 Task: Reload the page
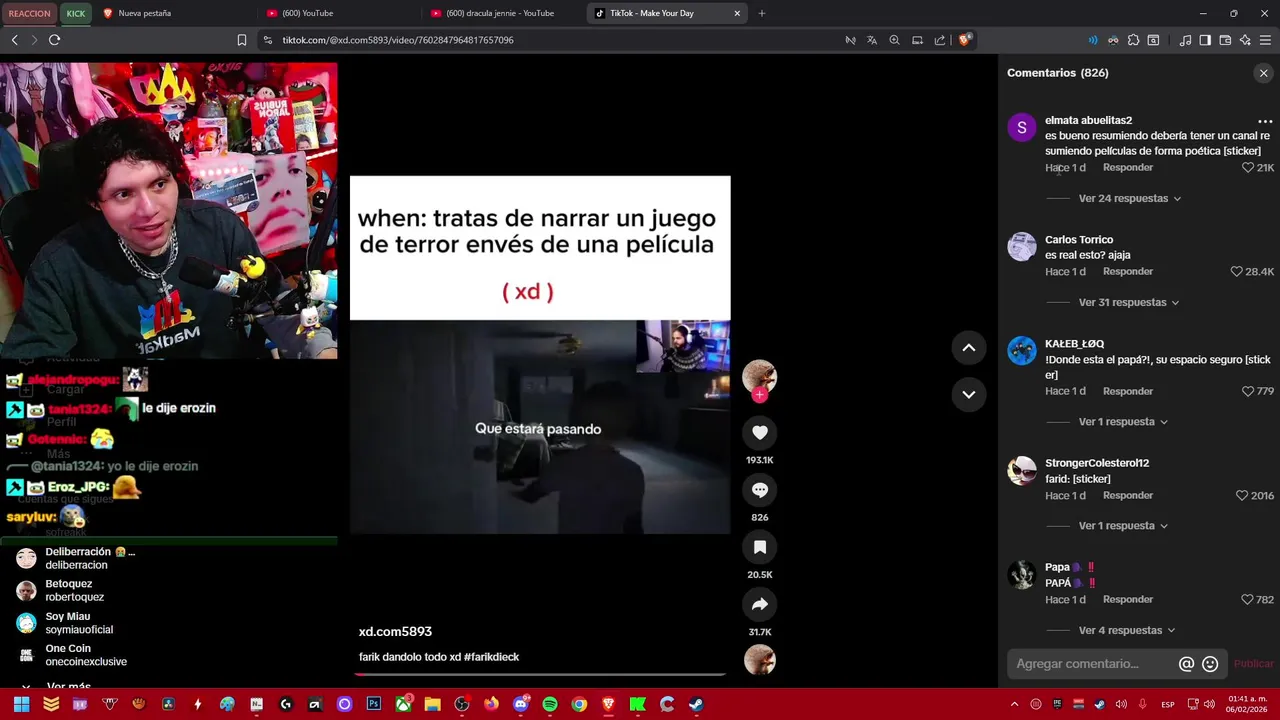pyautogui.click(x=54, y=40)
